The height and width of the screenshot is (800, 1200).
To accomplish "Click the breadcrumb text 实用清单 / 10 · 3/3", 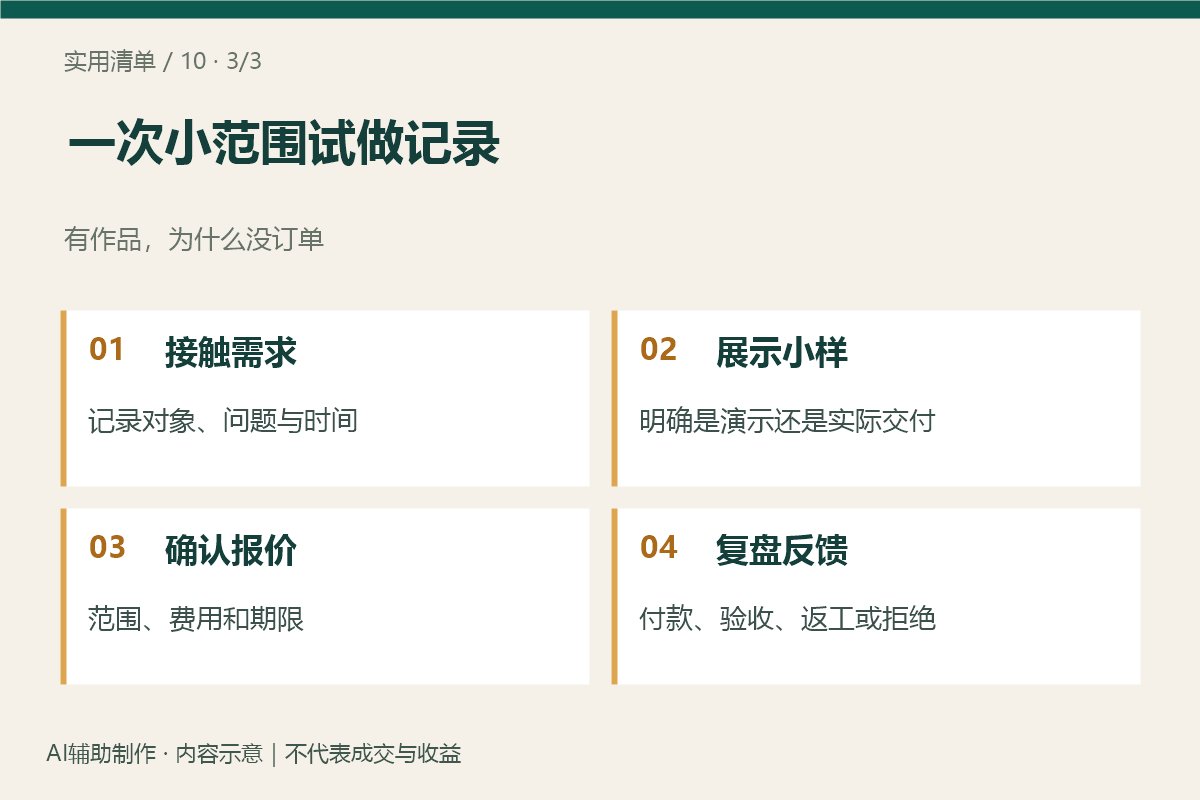I will [163, 61].
